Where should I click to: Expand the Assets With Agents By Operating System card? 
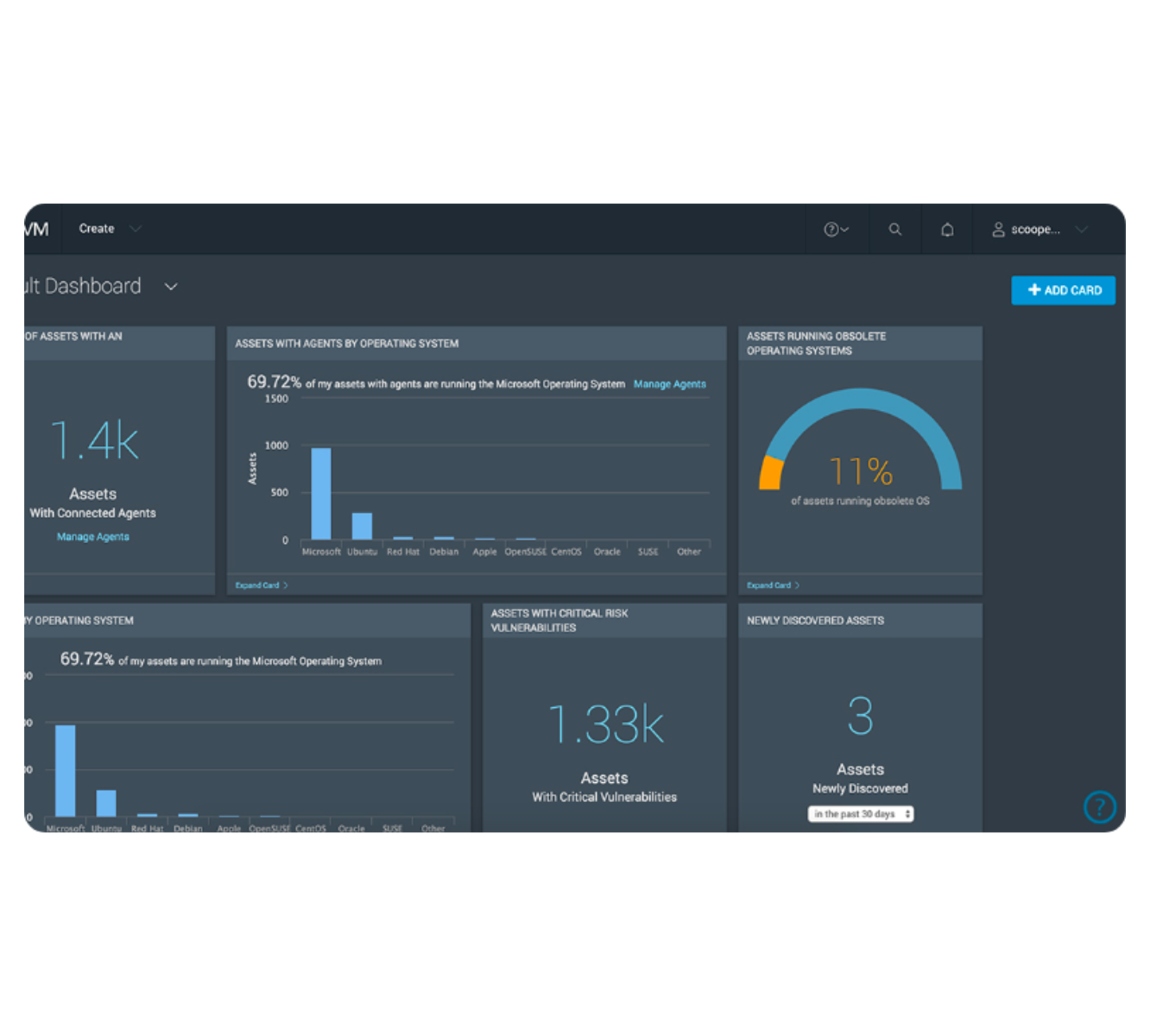tap(262, 585)
